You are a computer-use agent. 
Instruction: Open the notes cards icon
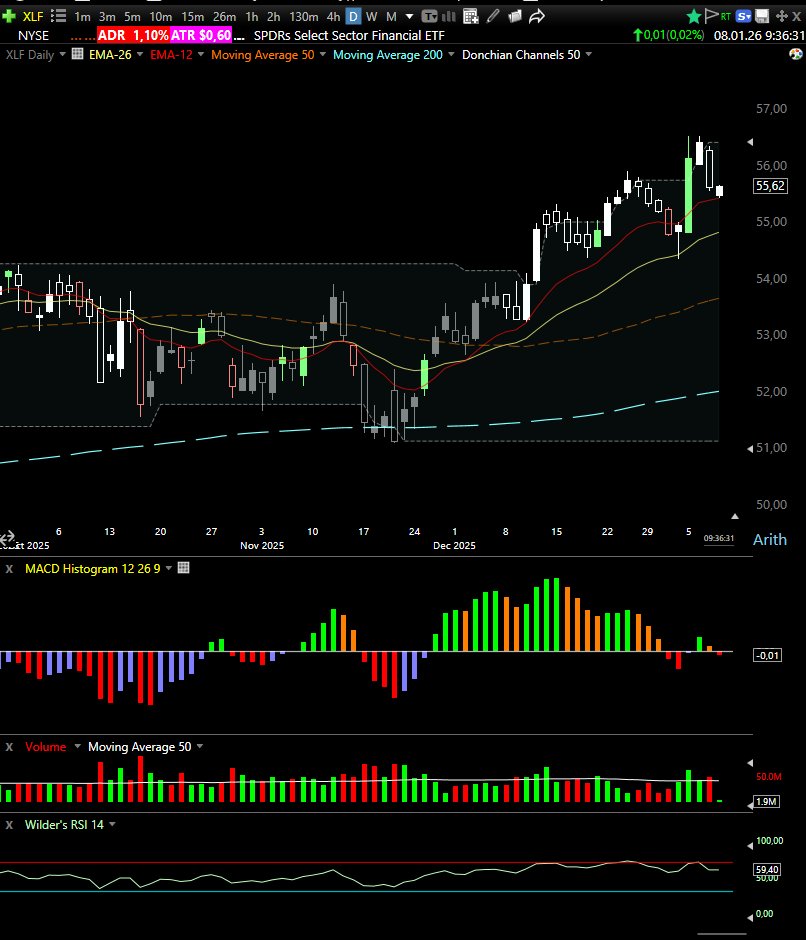click(515, 16)
